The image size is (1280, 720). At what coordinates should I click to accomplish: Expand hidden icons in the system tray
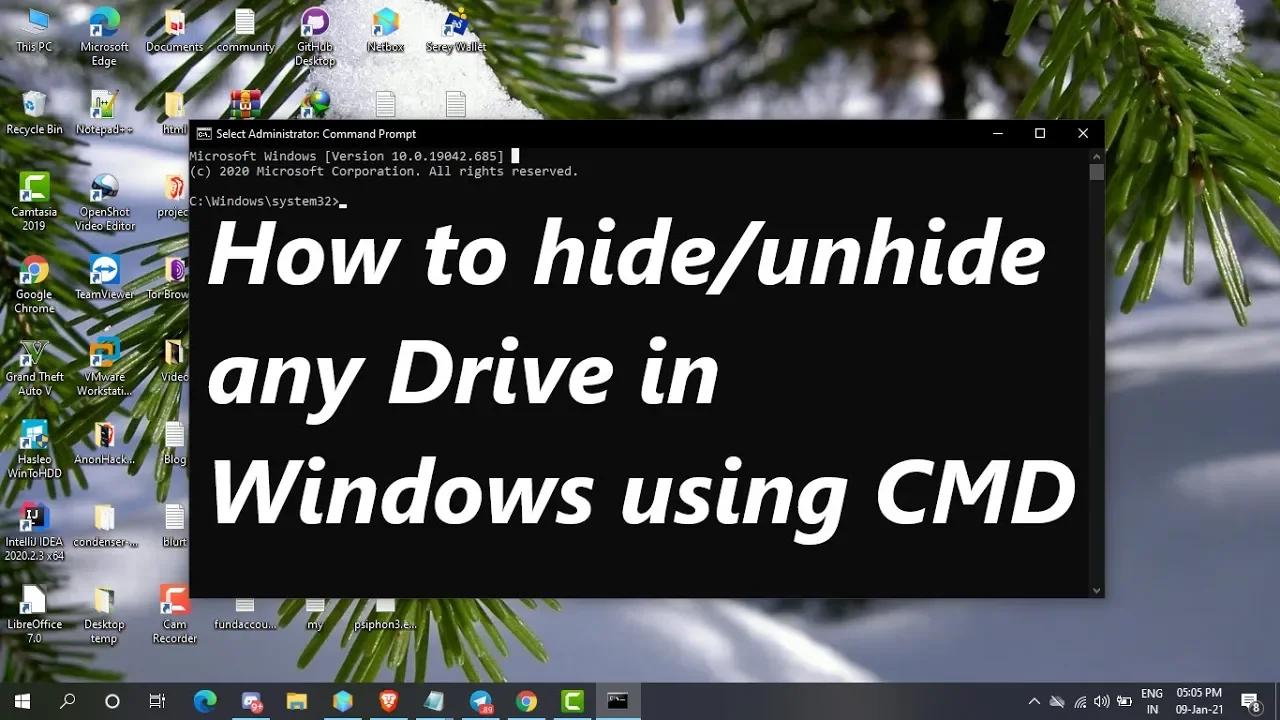pos(1035,701)
